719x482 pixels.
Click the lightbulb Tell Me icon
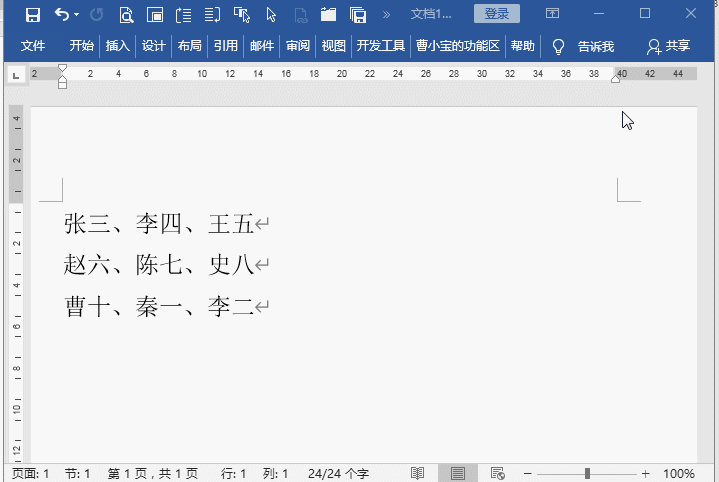point(558,46)
